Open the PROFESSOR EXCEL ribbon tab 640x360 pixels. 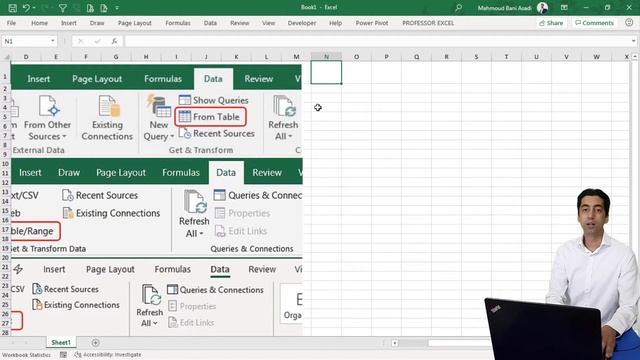[x=428, y=23]
